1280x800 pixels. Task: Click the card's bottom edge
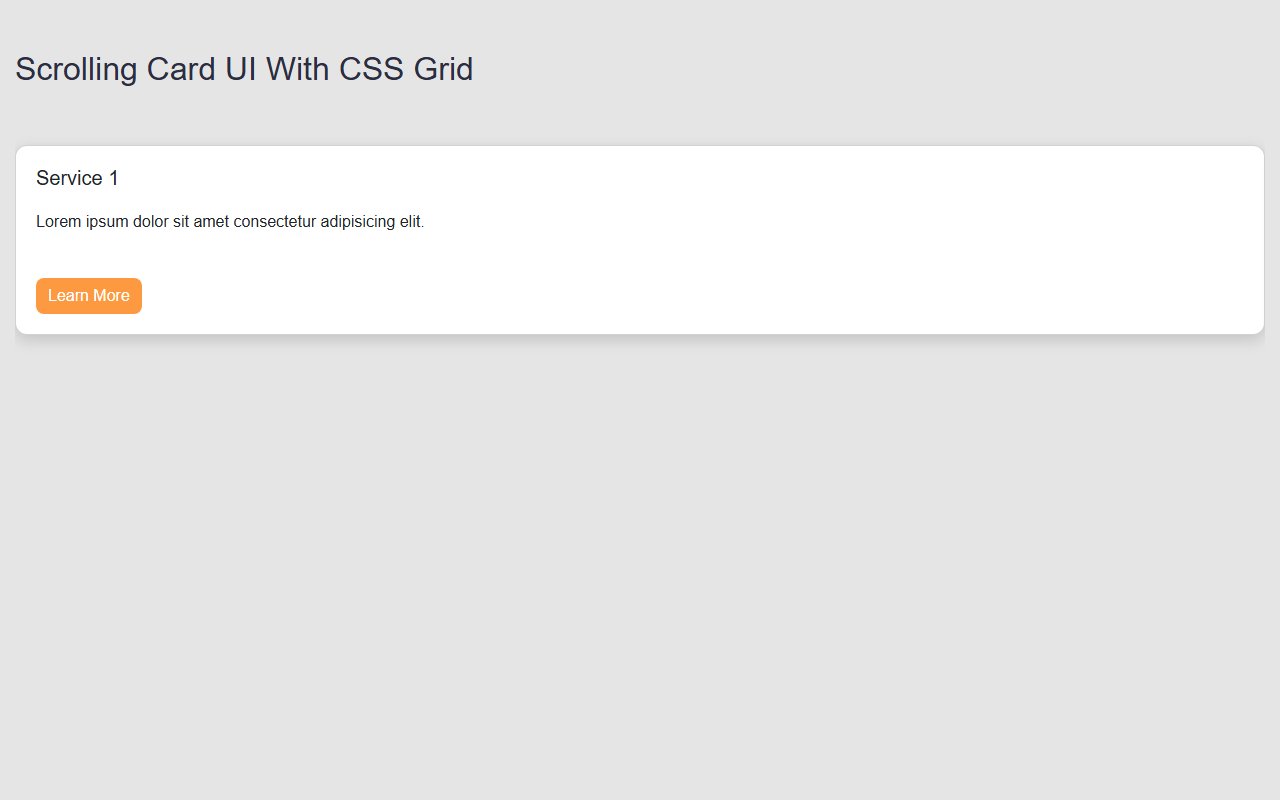point(640,332)
